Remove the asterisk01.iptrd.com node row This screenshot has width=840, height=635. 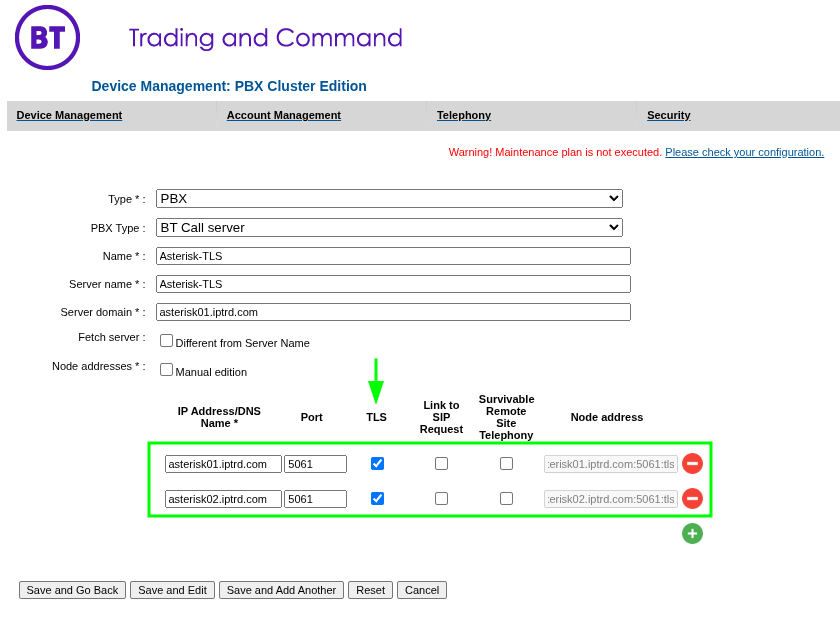point(692,464)
